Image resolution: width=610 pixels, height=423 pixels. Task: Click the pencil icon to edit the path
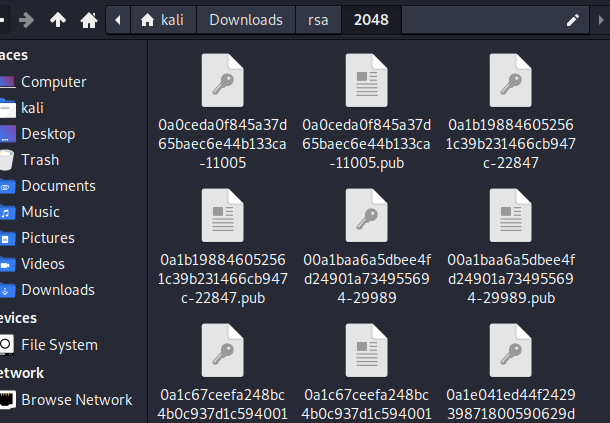[573, 20]
